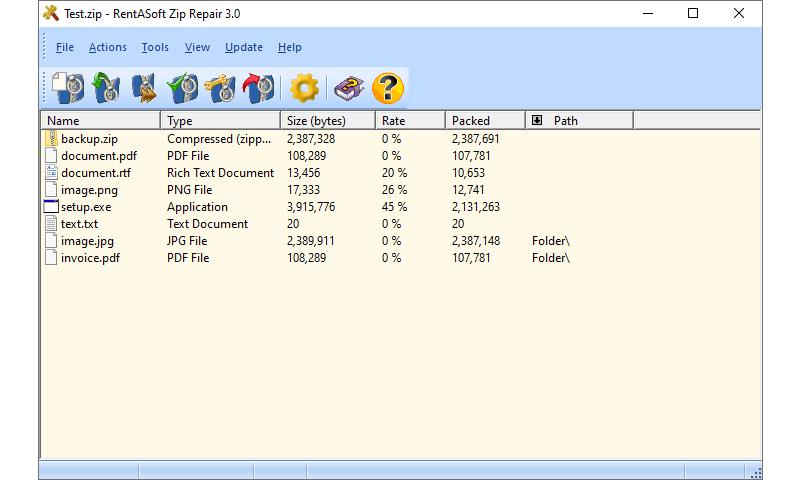Image resolution: width=800 pixels, height=480 pixels.
Task: Select the text.txt file name
Action: (x=79, y=223)
